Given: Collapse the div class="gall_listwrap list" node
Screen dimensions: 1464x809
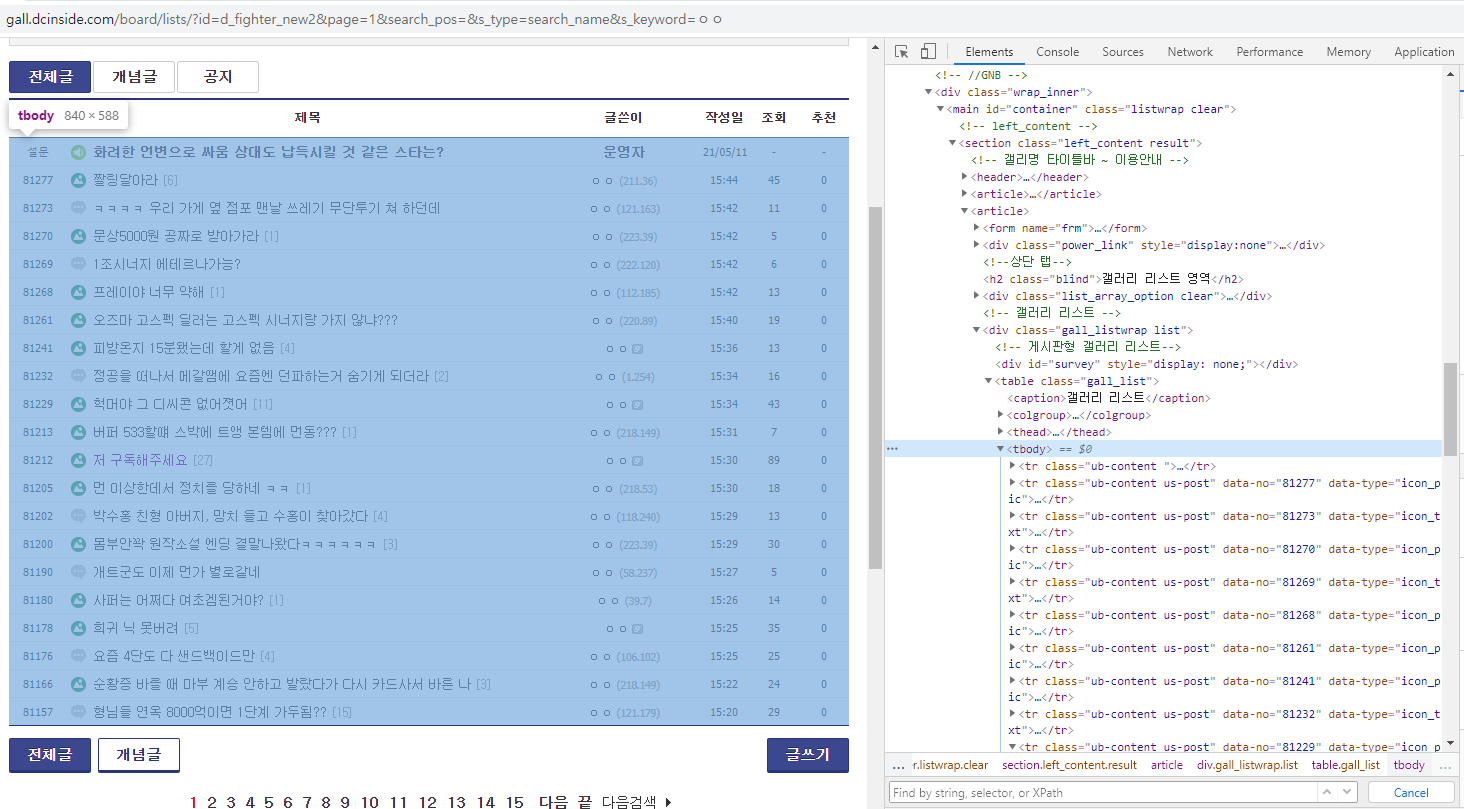Looking at the screenshot, I should (x=977, y=330).
